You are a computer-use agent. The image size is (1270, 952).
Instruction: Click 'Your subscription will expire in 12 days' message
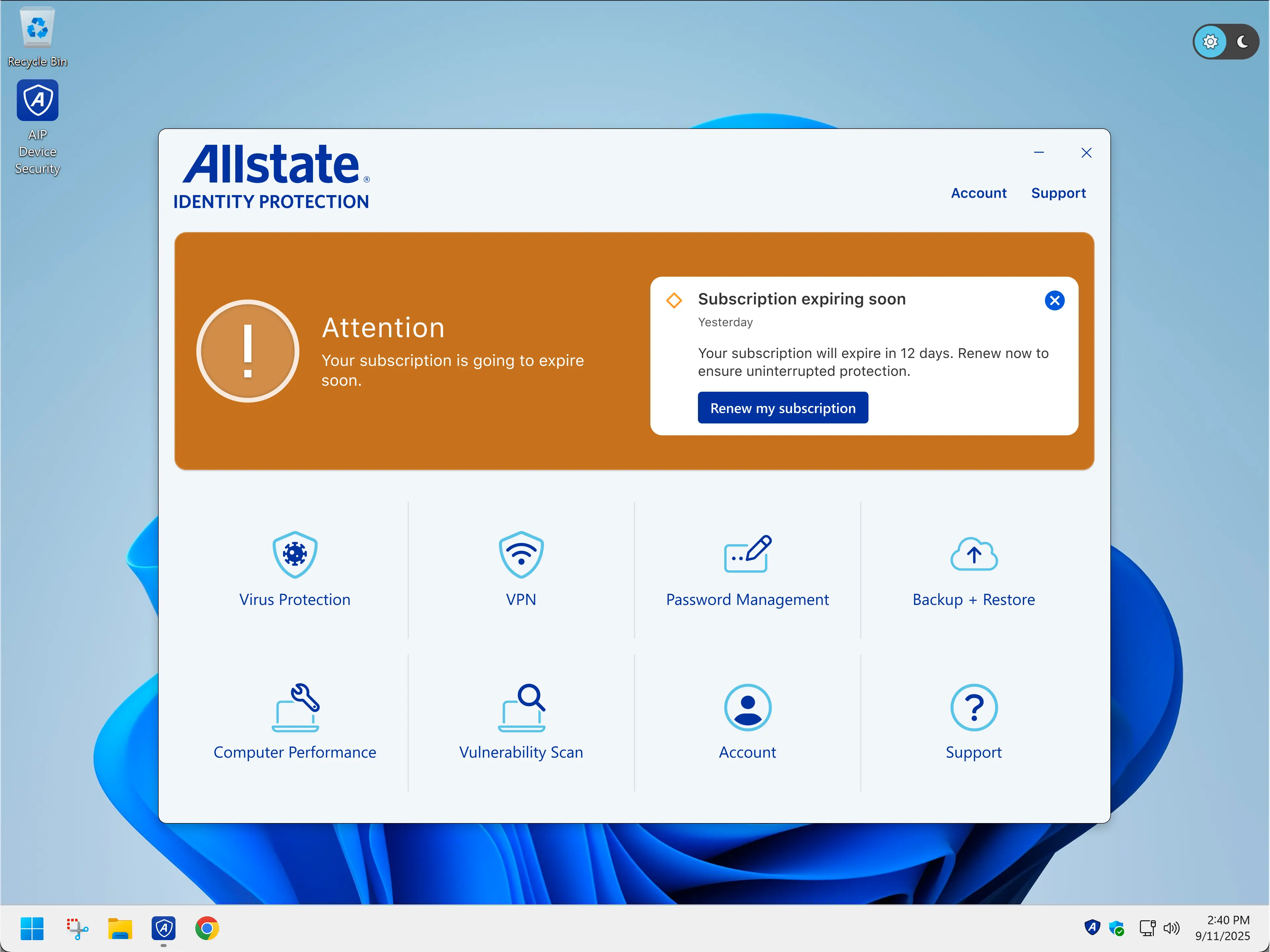(x=873, y=362)
